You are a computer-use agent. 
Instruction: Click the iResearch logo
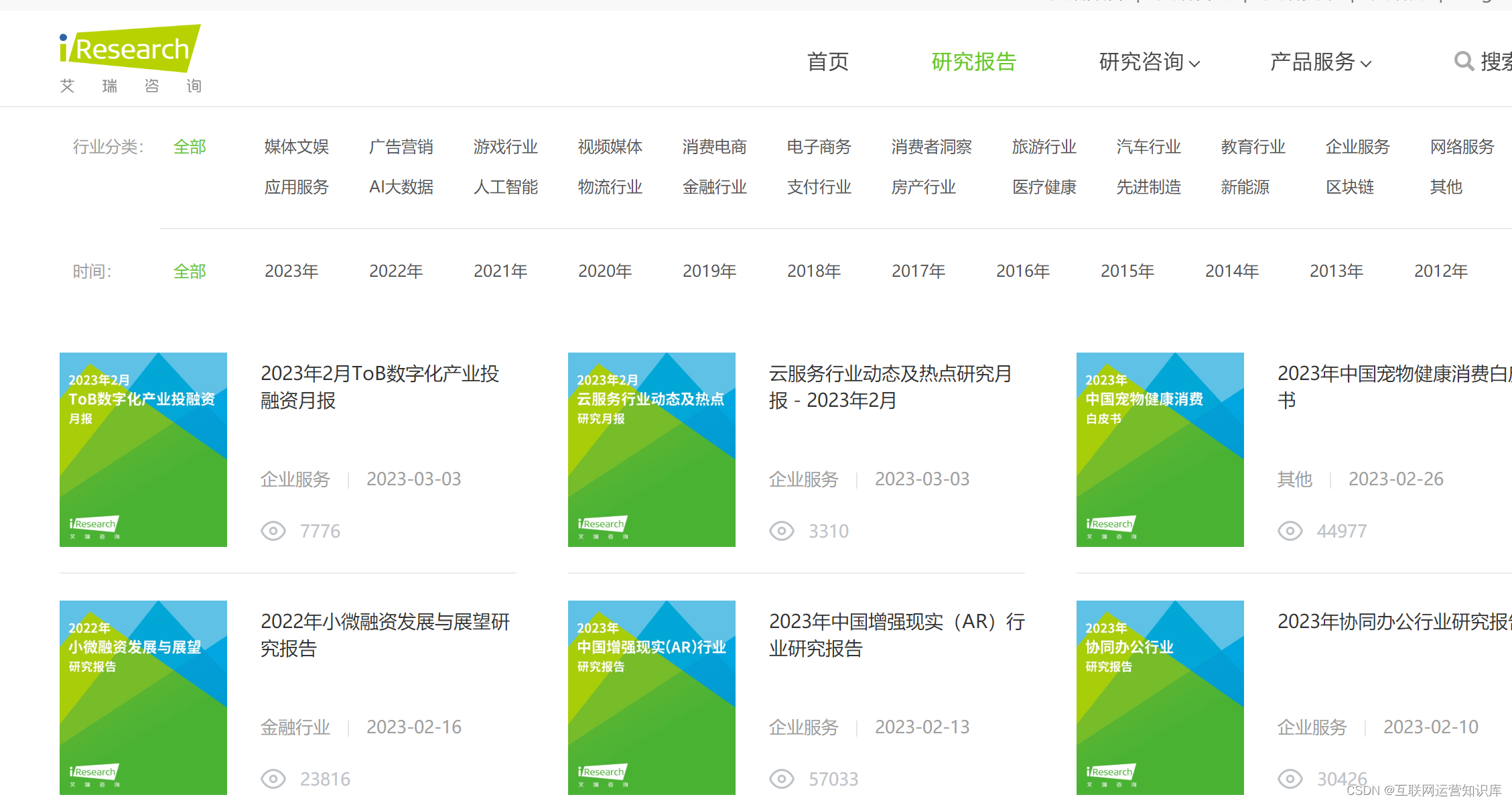(x=130, y=59)
